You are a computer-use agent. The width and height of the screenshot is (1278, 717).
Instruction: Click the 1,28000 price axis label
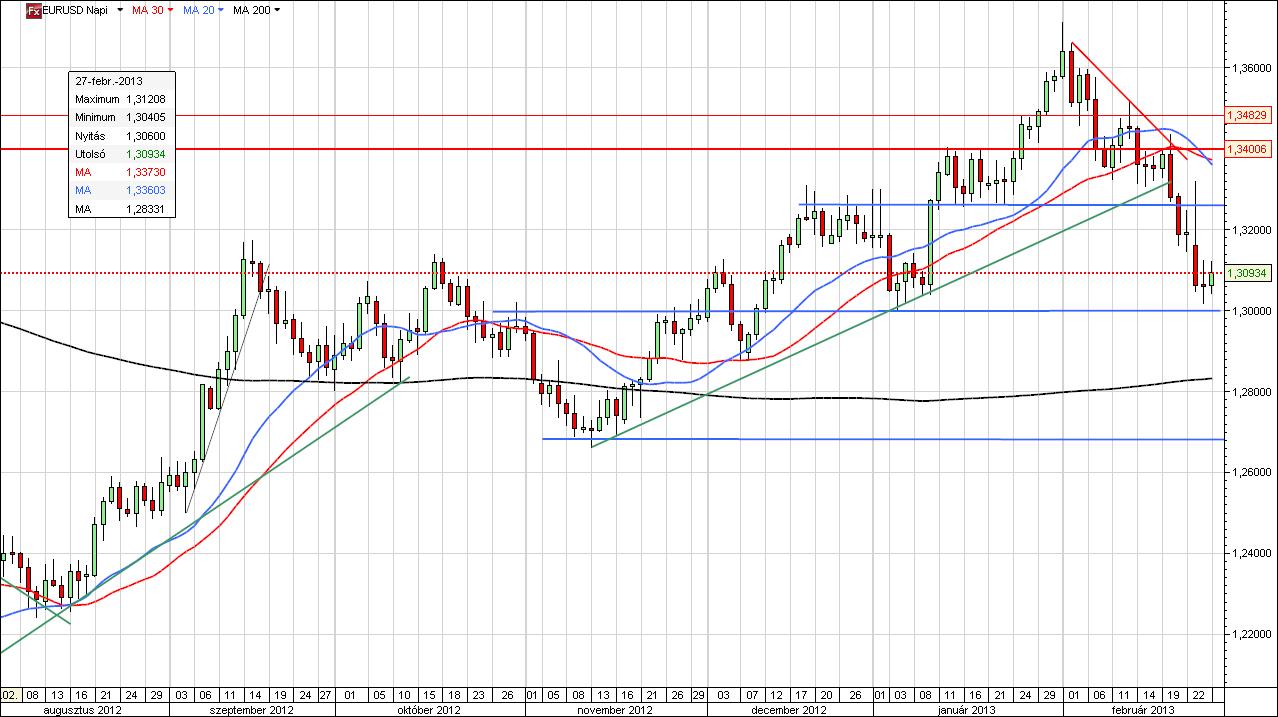click(1250, 392)
